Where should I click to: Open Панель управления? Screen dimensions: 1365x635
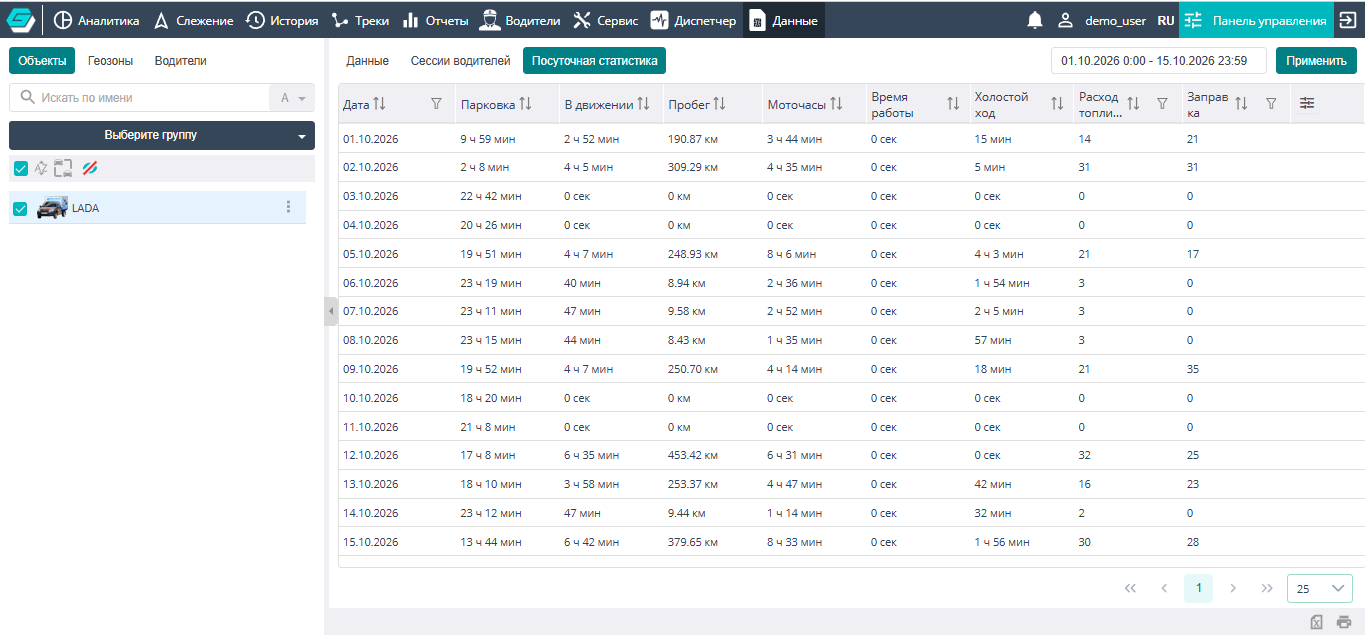[1255, 20]
